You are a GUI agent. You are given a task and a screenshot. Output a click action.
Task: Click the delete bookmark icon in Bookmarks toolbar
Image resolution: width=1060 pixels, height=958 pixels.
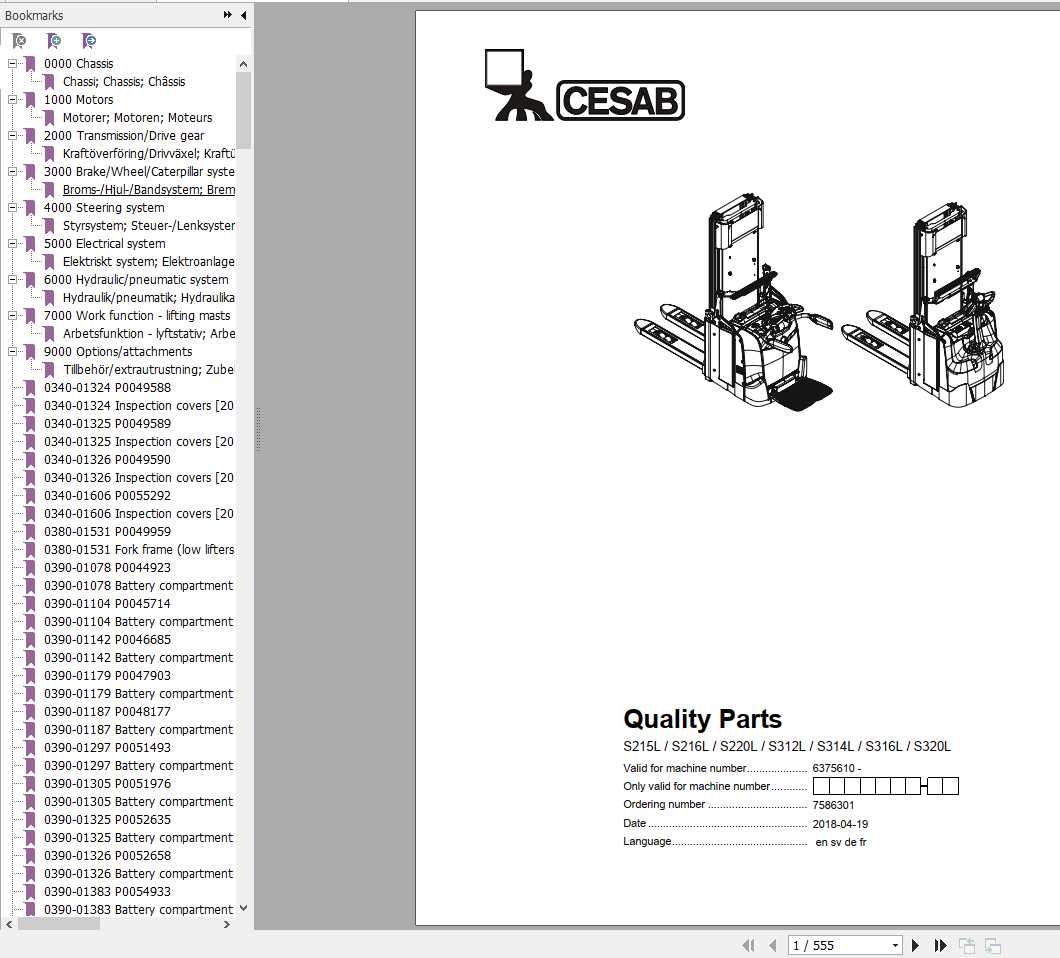[20, 41]
